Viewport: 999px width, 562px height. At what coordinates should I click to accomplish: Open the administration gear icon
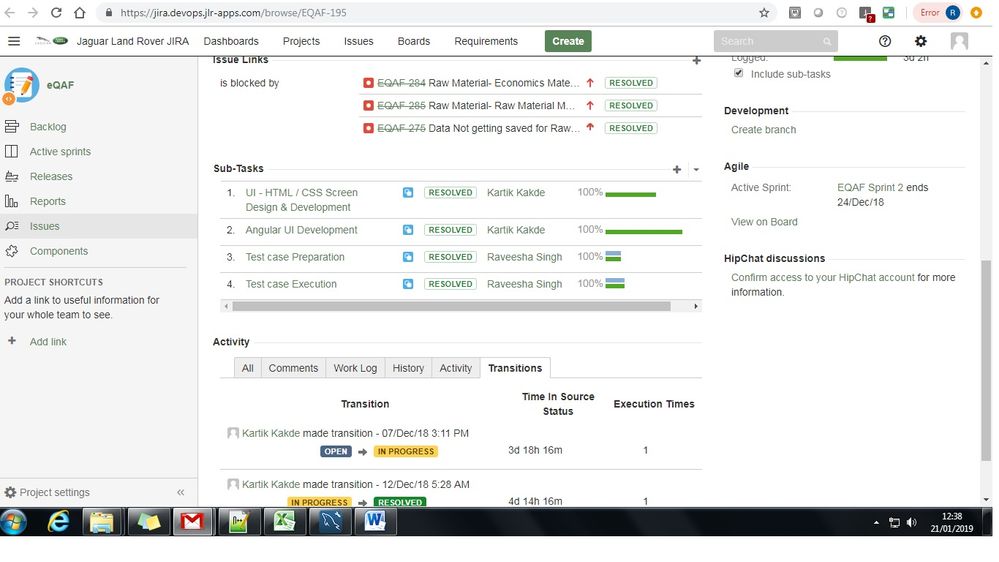click(x=921, y=41)
